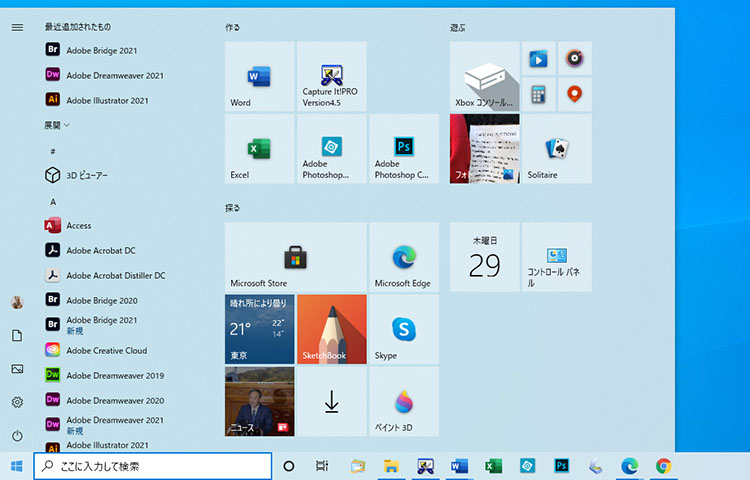The width and height of the screenshot is (750, 480).
Task: Open the Capture It!PRO Version4.5 tile
Action: coord(331,77)
